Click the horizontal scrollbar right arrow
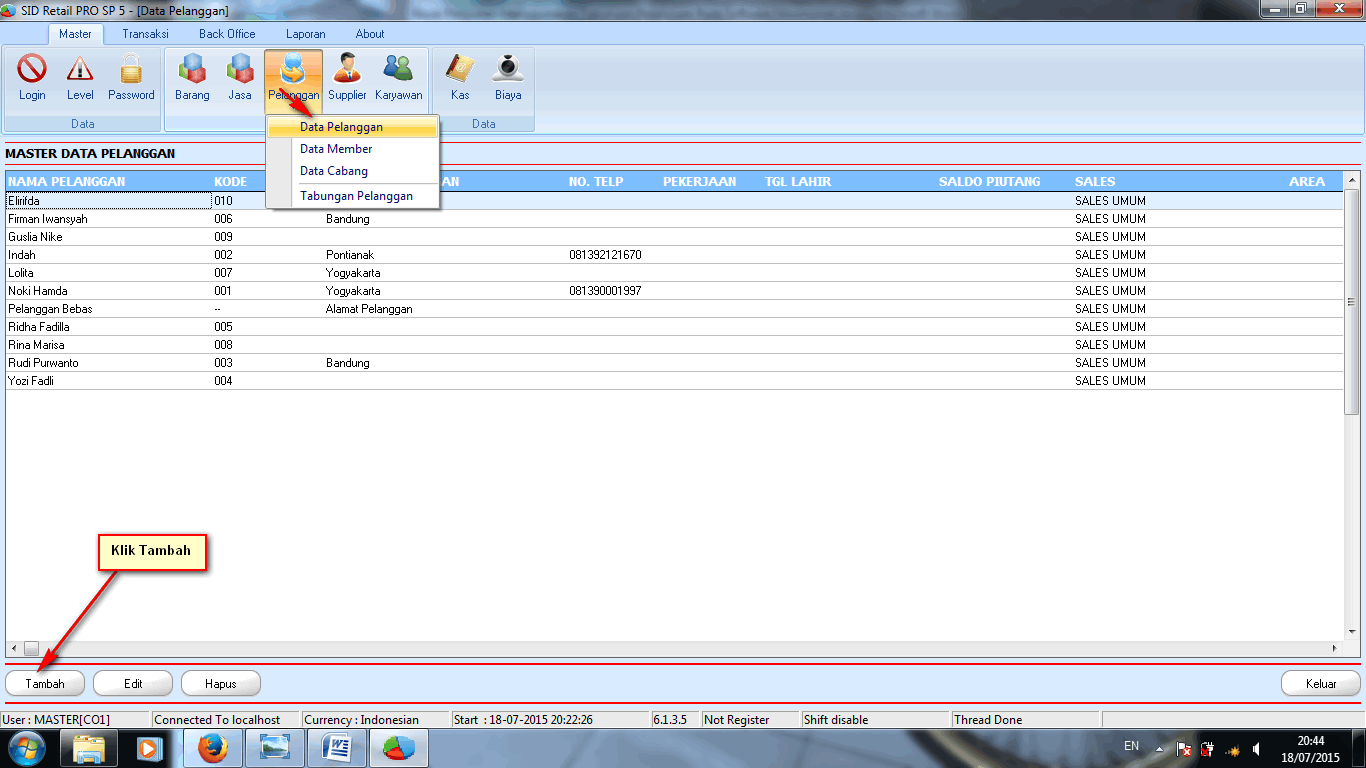This screenshot has width=1366, height=768. [1336, 648]
